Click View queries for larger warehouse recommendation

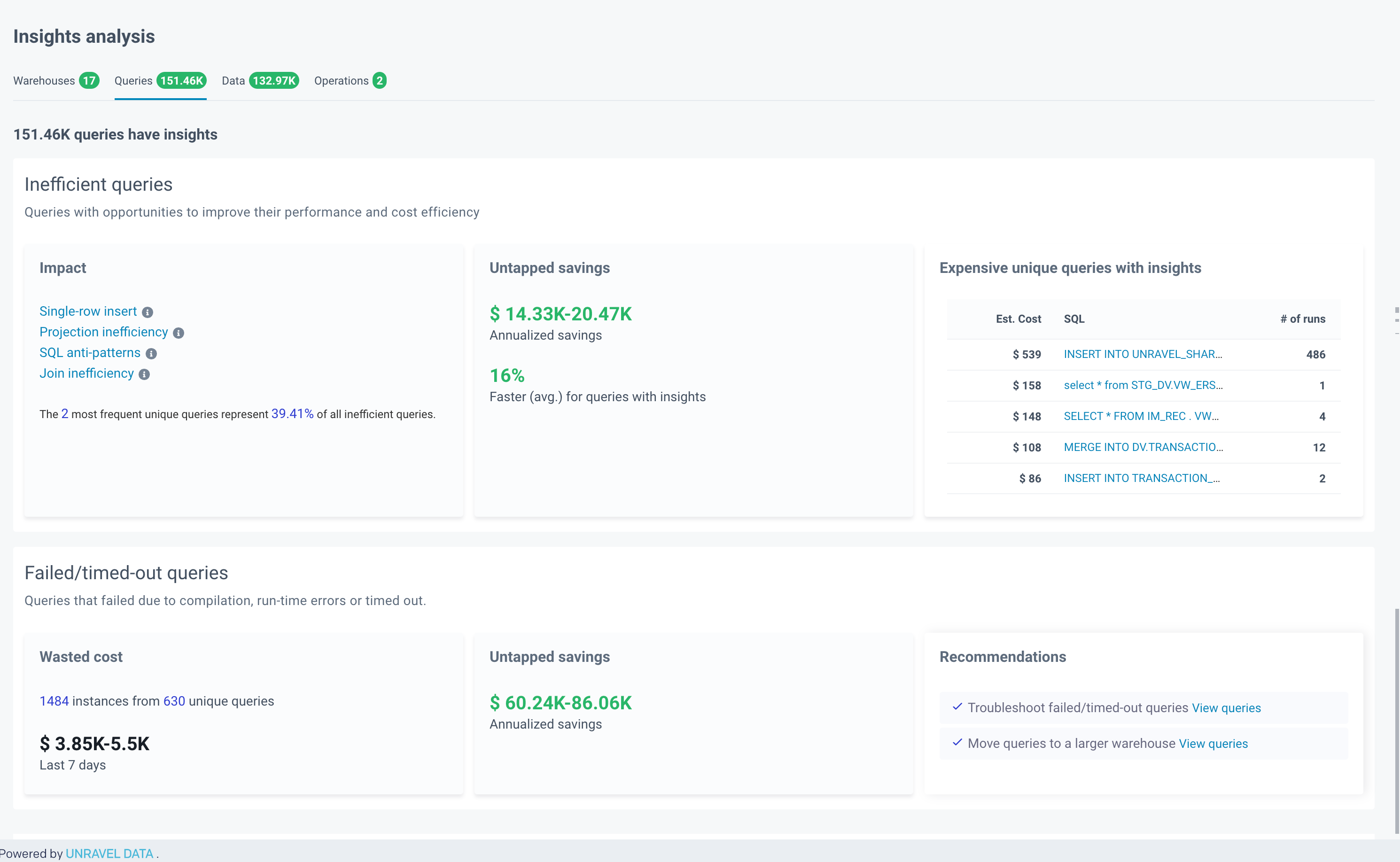[1213, 744]
